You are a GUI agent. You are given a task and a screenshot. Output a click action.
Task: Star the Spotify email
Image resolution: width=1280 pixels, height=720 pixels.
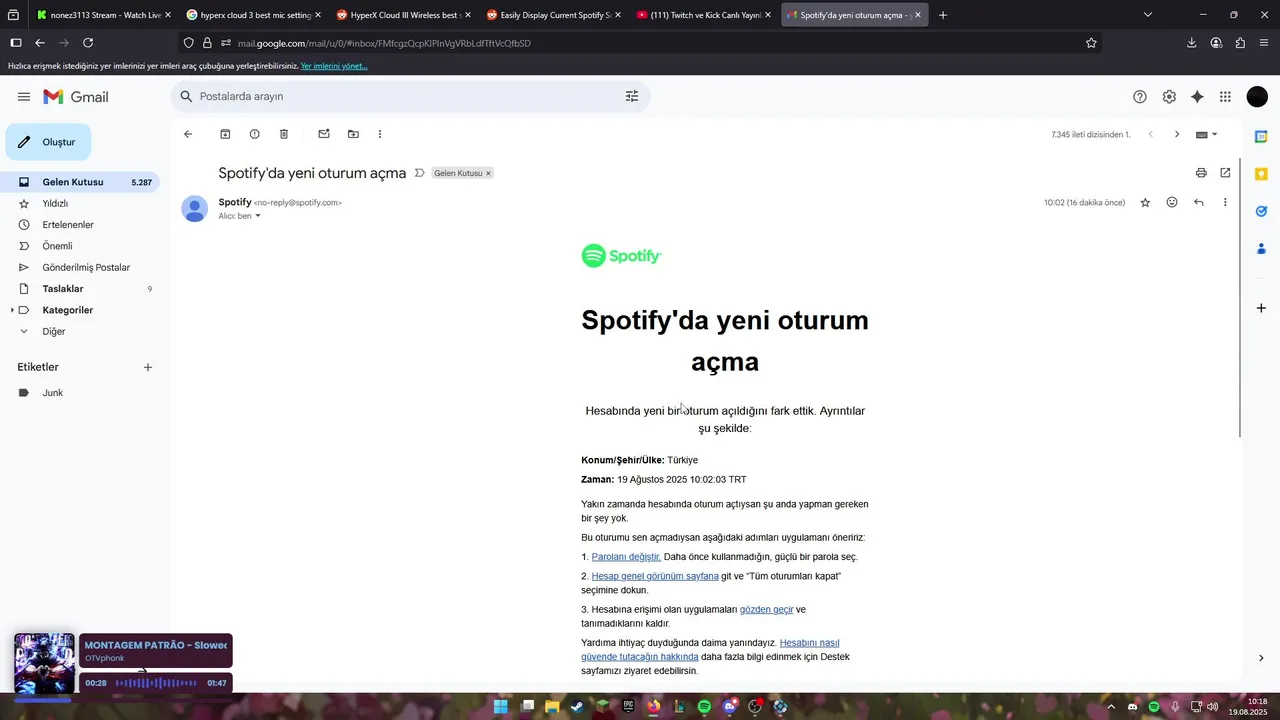tap(1145, 202)
